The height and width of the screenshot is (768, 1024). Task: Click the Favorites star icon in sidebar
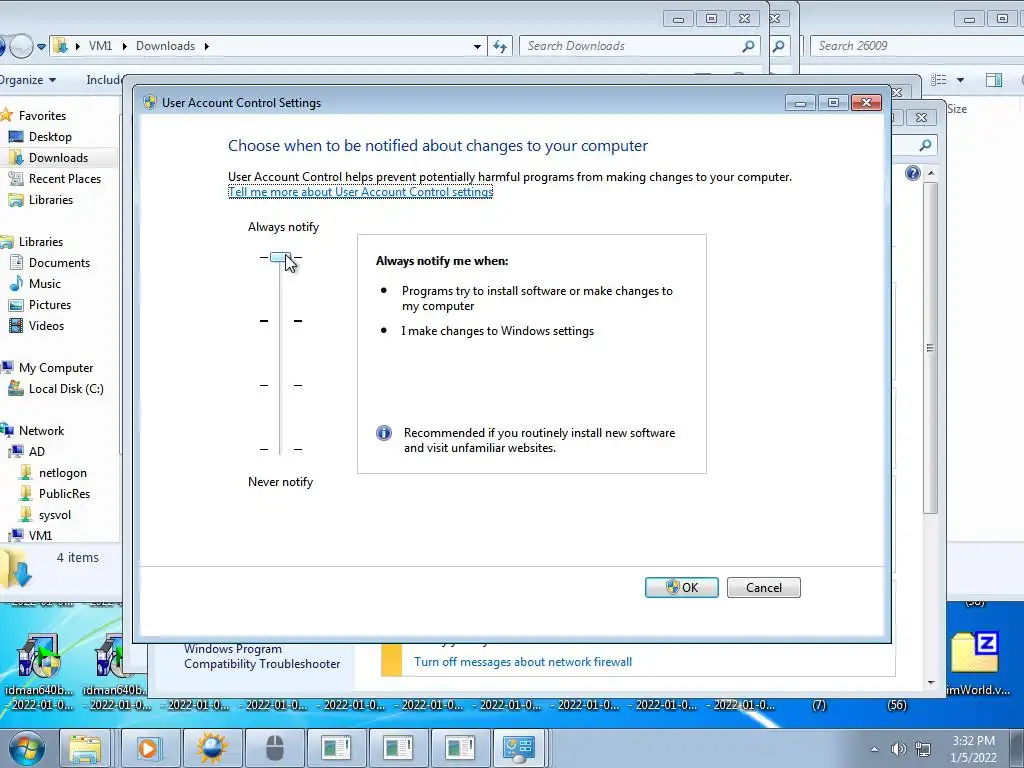[x=7, y=115]
